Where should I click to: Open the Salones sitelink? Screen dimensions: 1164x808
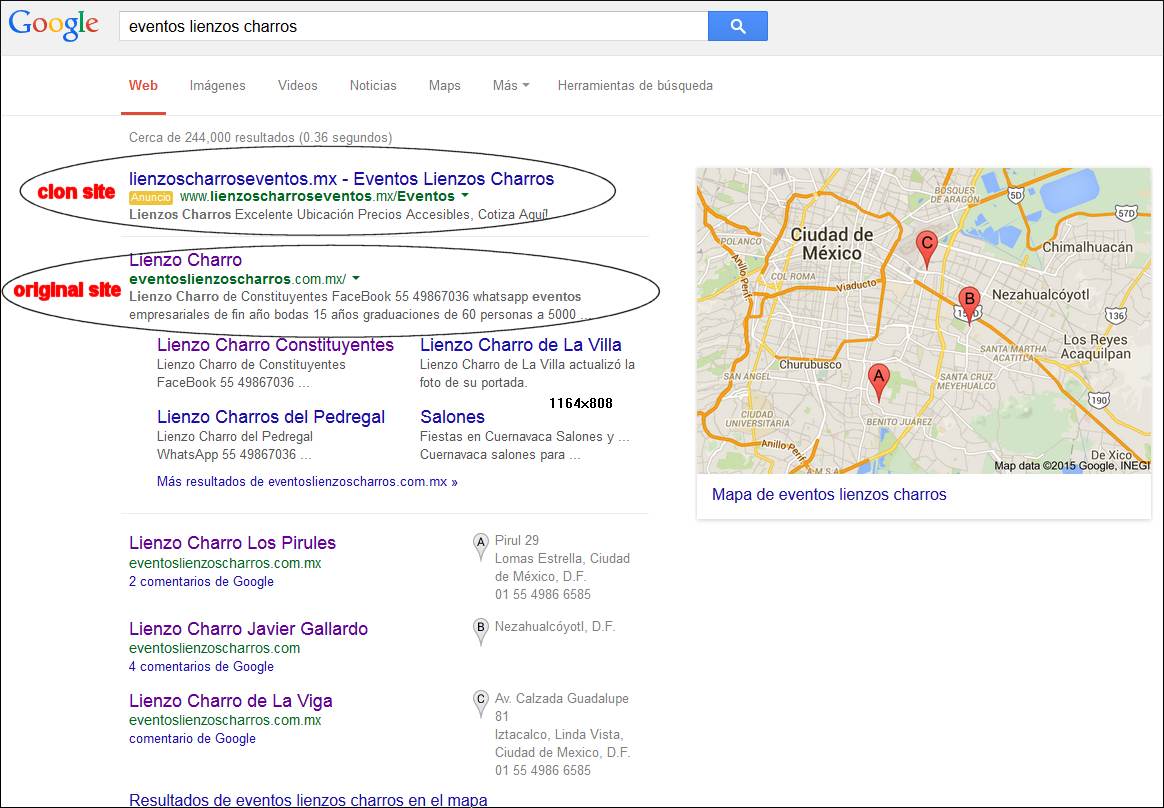[x=452, y=417]
